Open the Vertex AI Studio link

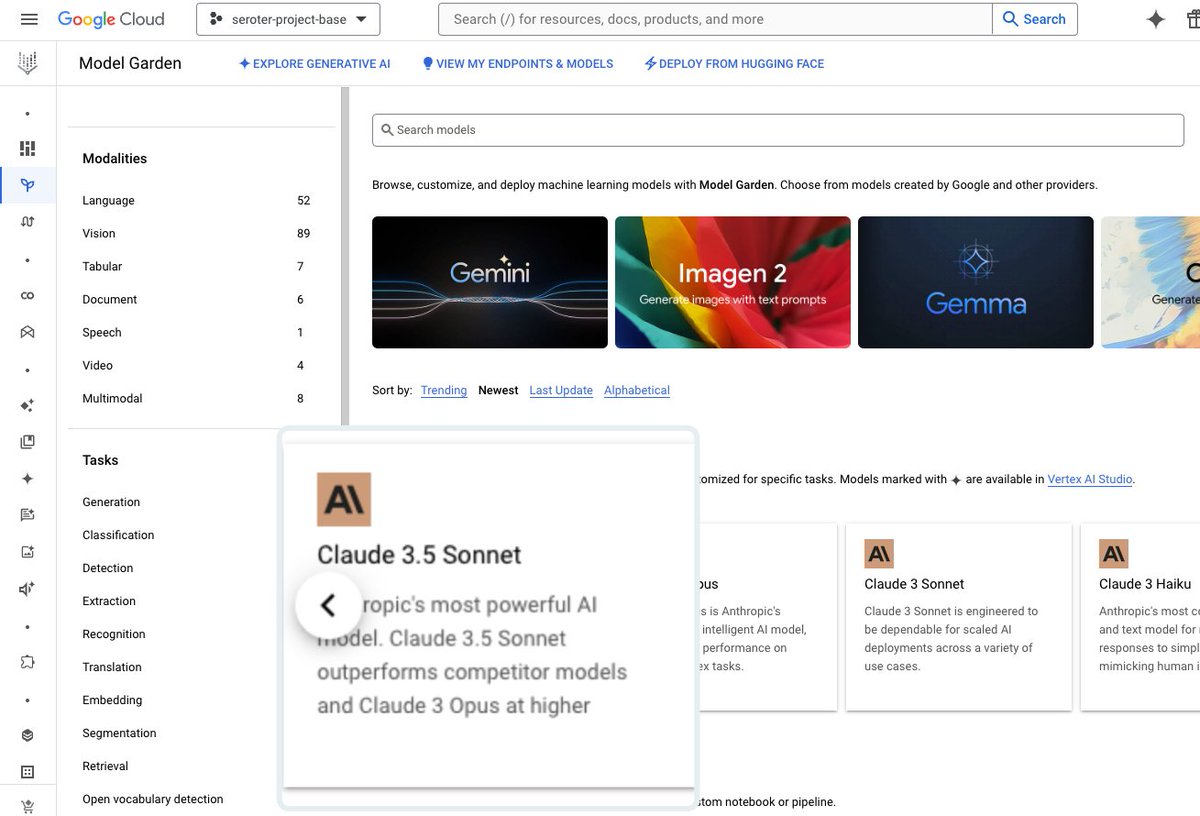(1090, 480)
